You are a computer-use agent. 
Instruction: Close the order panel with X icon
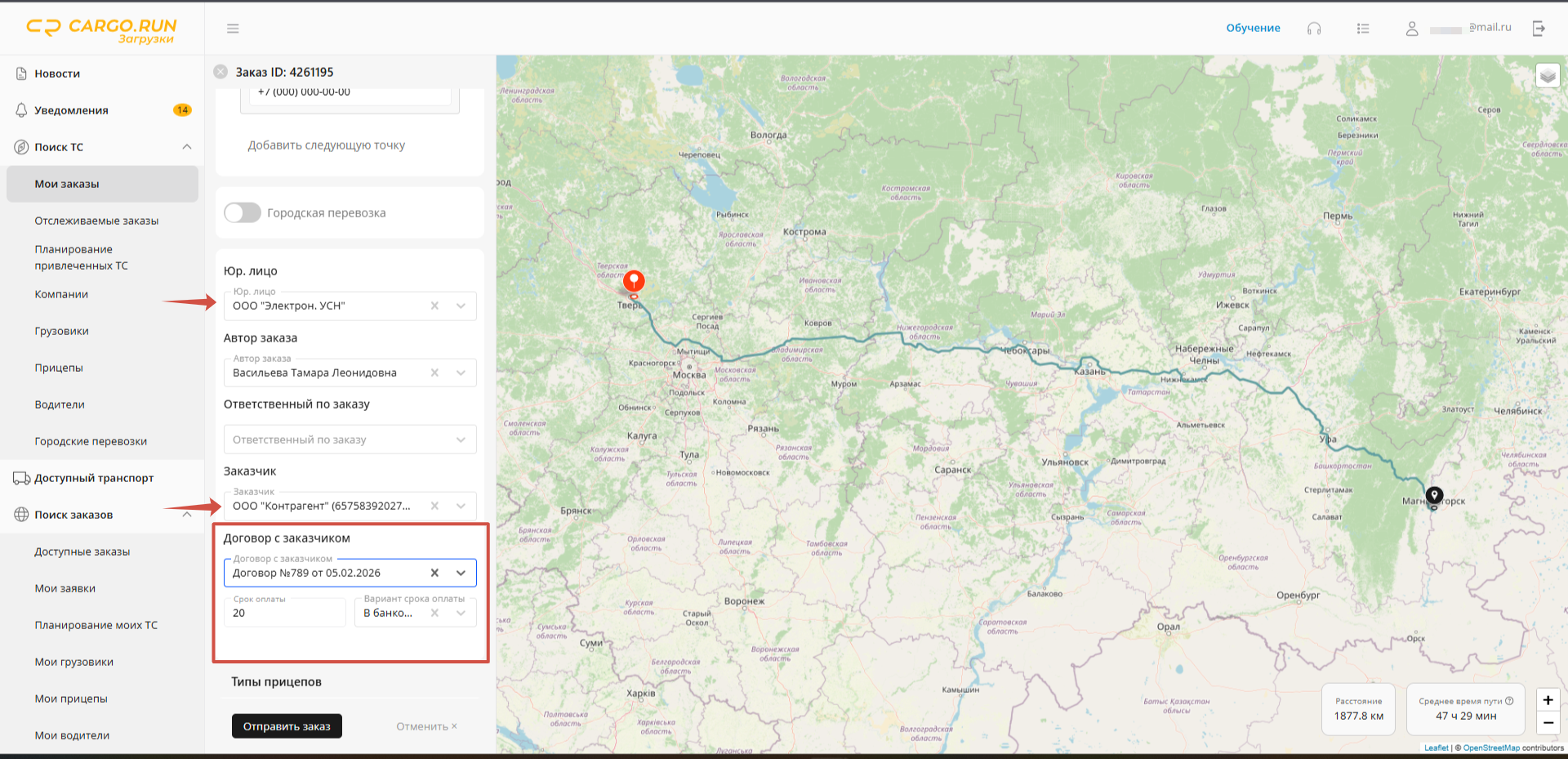tap(220, 72)
